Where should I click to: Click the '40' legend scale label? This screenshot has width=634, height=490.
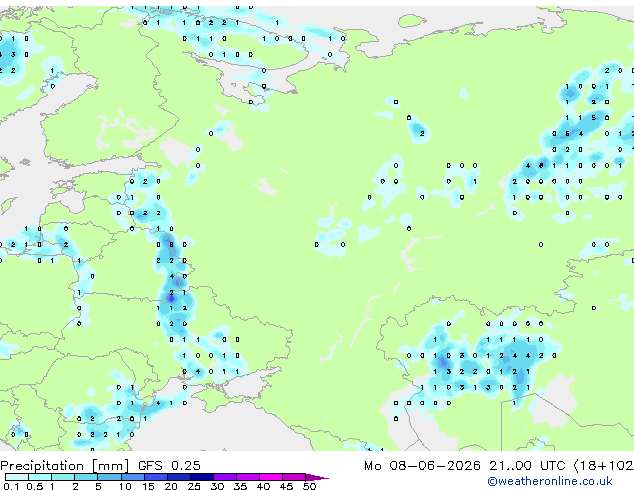pyautogui.click(x=264, y=486)
